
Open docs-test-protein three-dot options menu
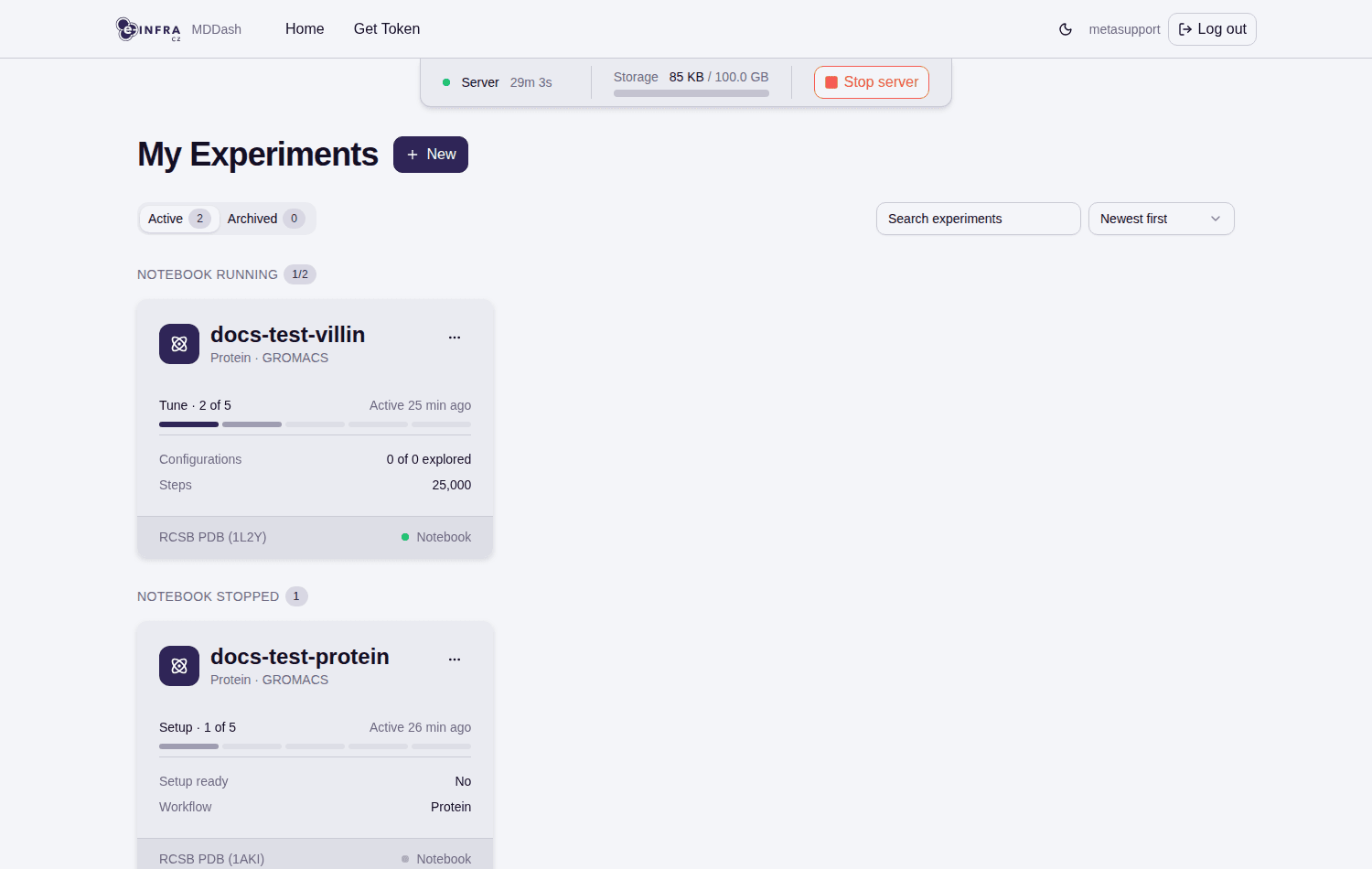[455, 660]
